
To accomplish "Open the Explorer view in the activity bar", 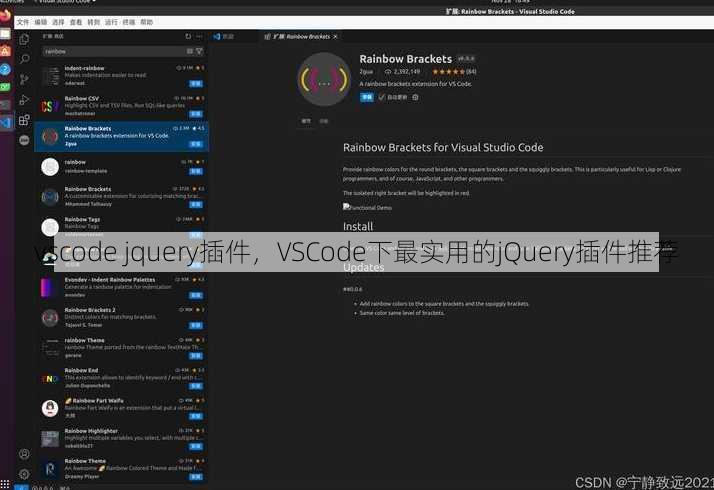I will point(24,39).
